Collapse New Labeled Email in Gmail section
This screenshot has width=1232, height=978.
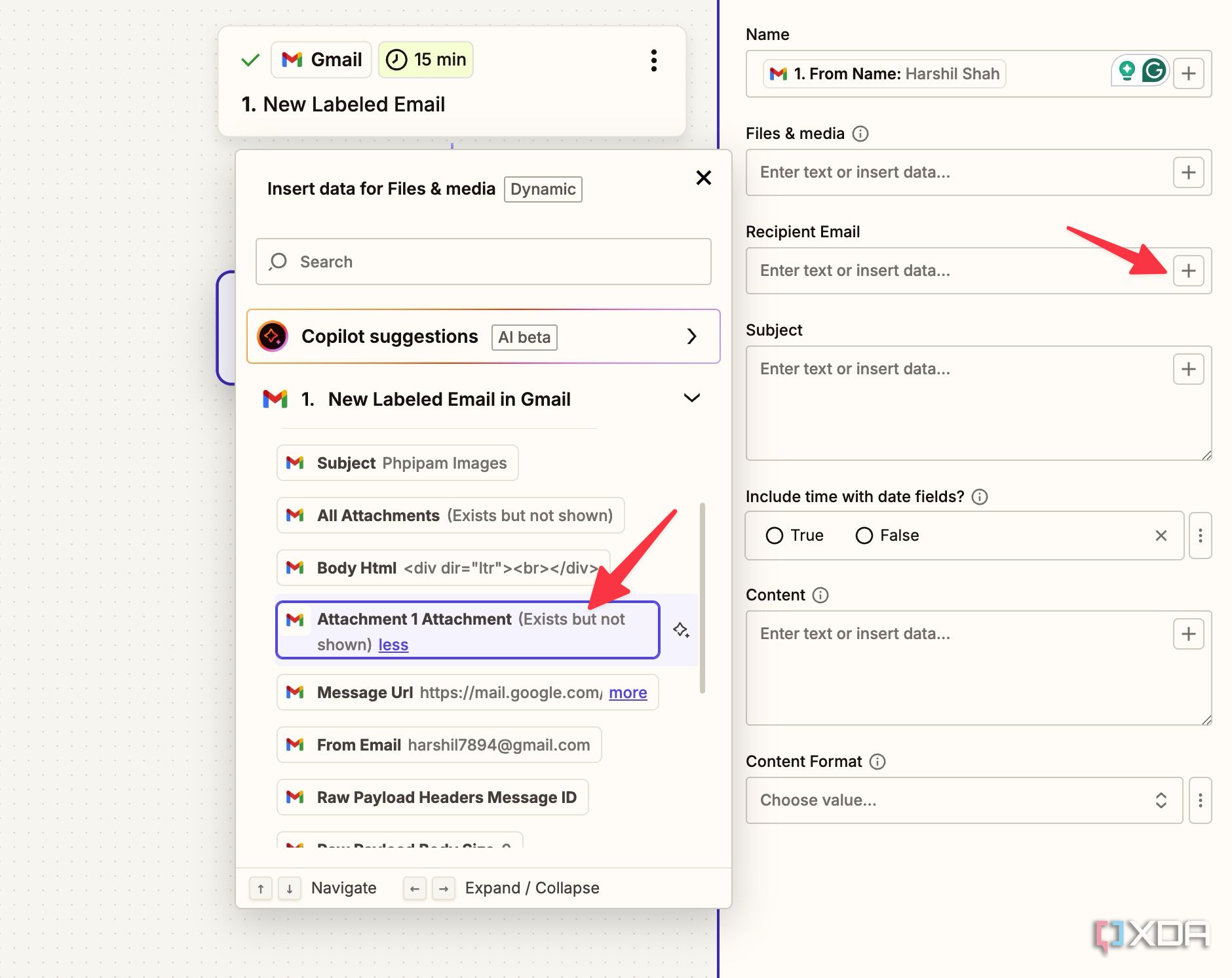[691, 399]
